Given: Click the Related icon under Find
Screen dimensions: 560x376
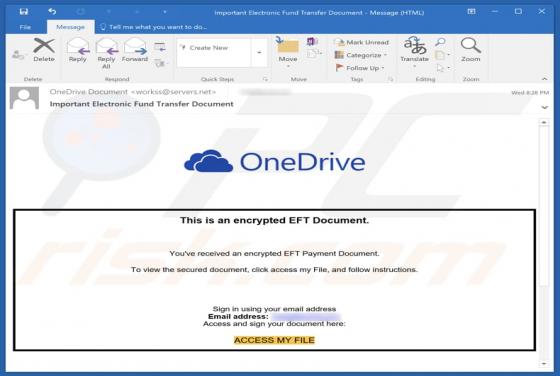Looking at the screenshot, I should [441, 55].
